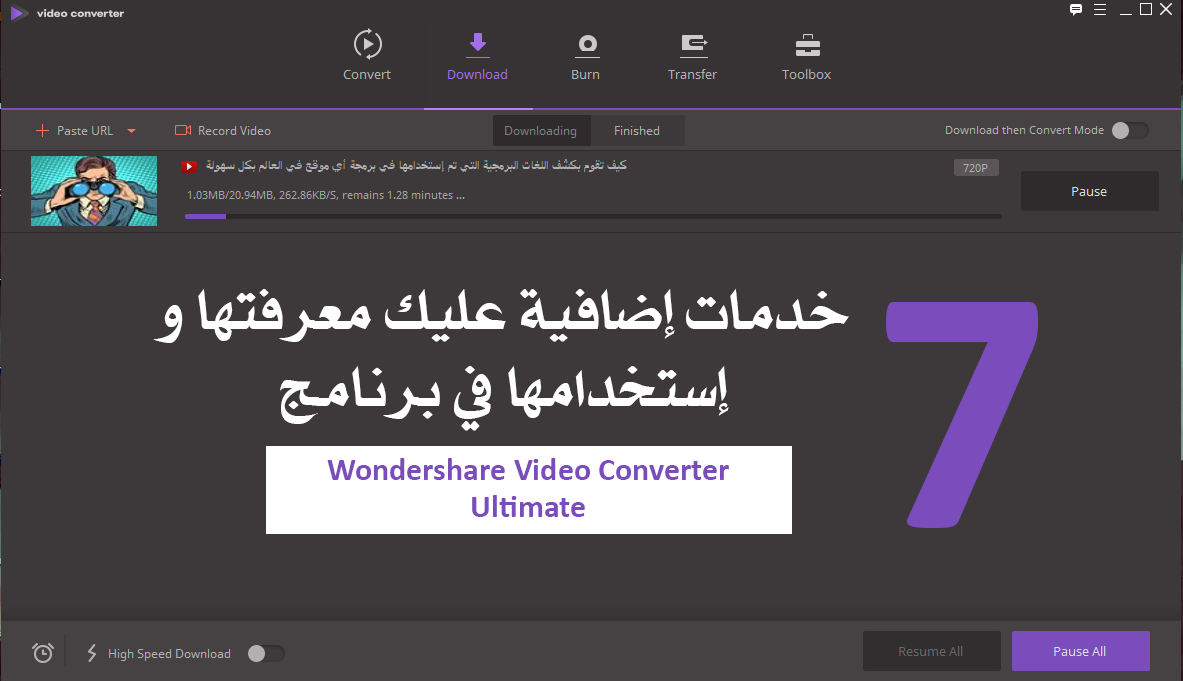Open the feedback chat bubble icon
The height and width of the screenshot is (681, 1183).
click(x=1076, y=10)
